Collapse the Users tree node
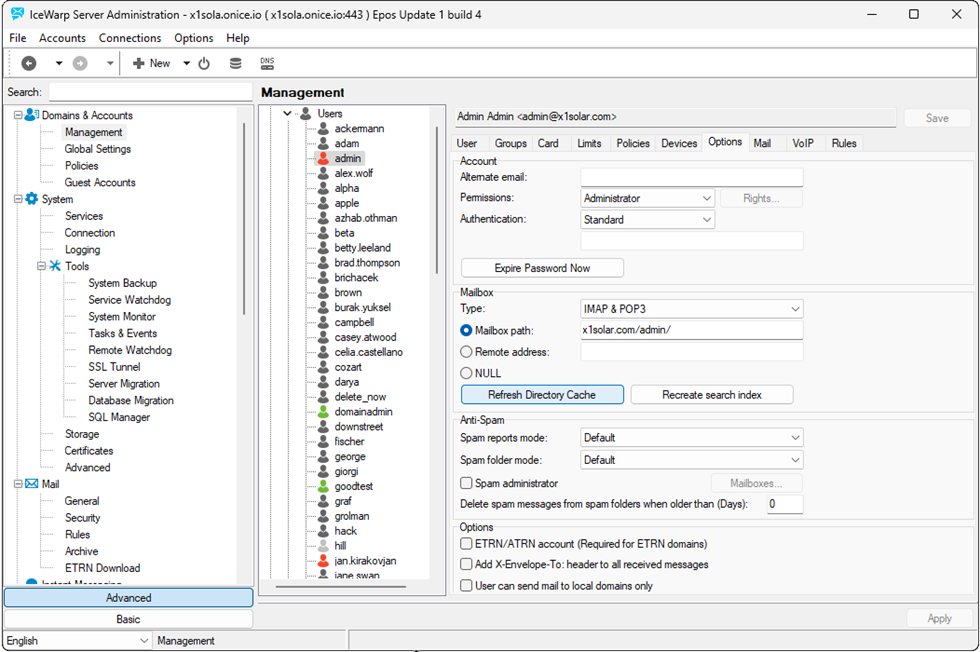 (x=288, y=114)
